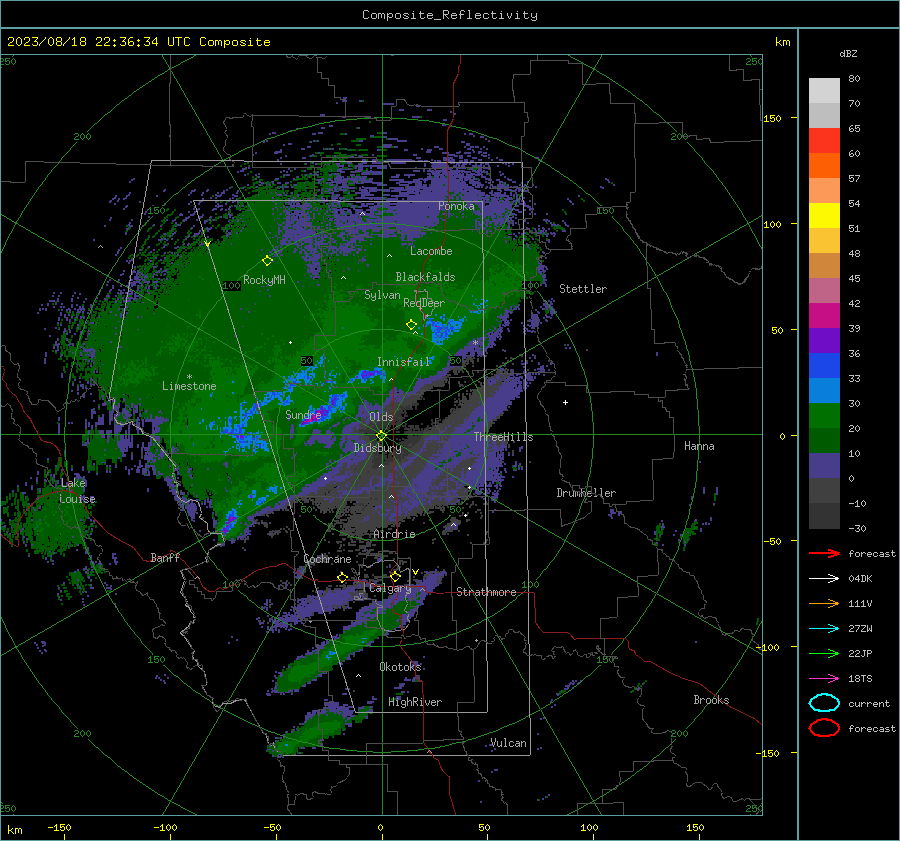The height and width of the screenshot is (841, 900).
Task: Click the yellow diamond marker near Cochrane
Action: click(342, 577)
